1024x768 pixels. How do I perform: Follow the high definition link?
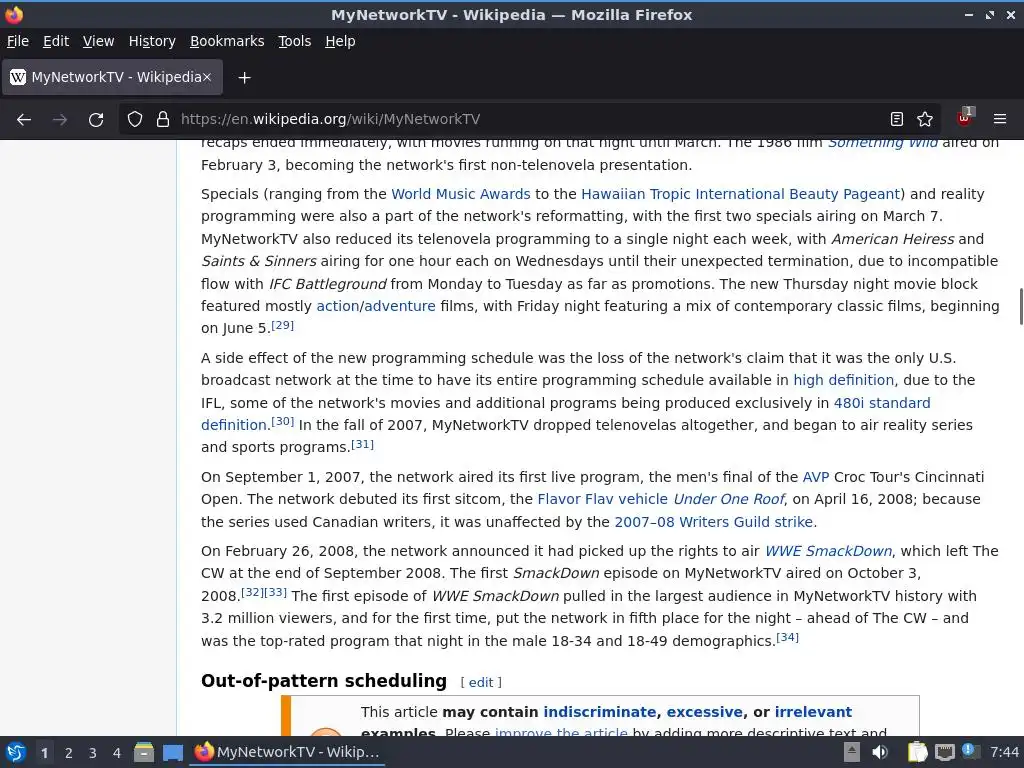coord(843,380)
